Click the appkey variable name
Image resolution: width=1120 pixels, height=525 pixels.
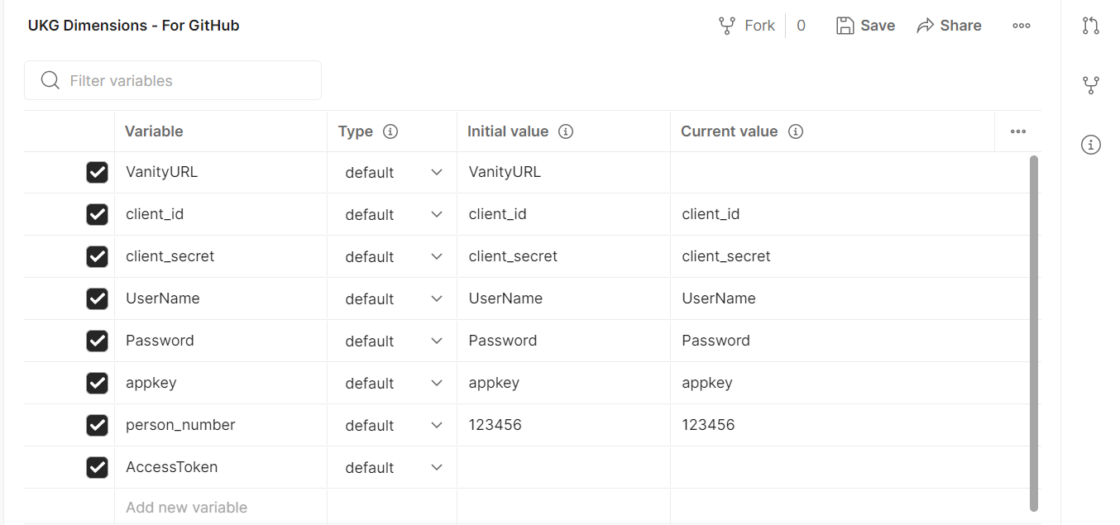point(151,383)
